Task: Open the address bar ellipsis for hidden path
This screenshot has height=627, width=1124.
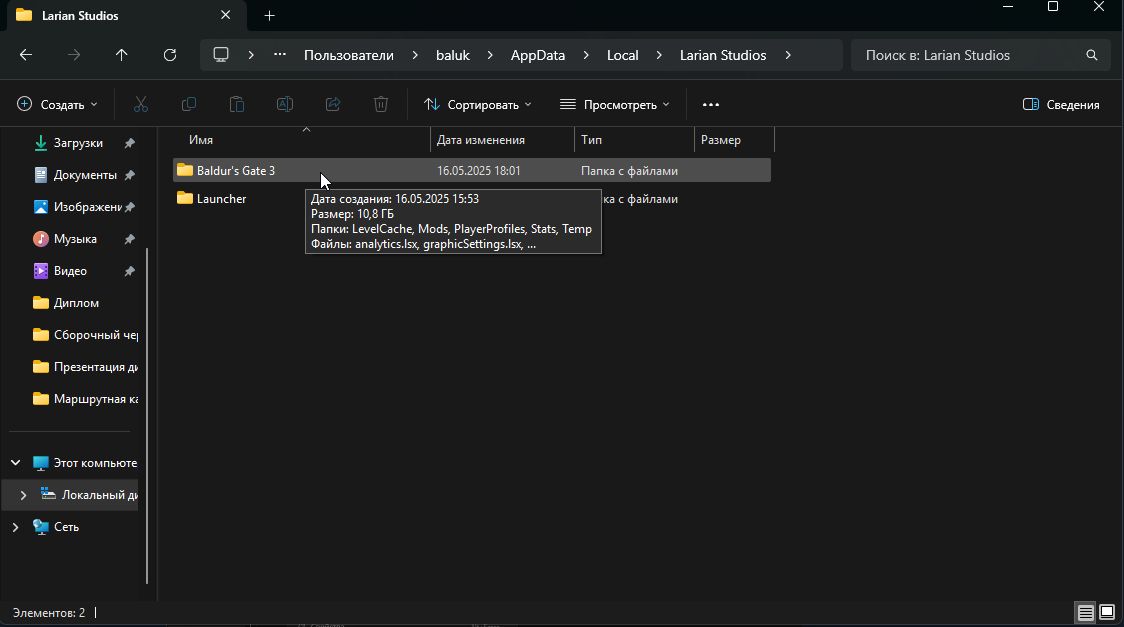Action: (x=280, y=55)
